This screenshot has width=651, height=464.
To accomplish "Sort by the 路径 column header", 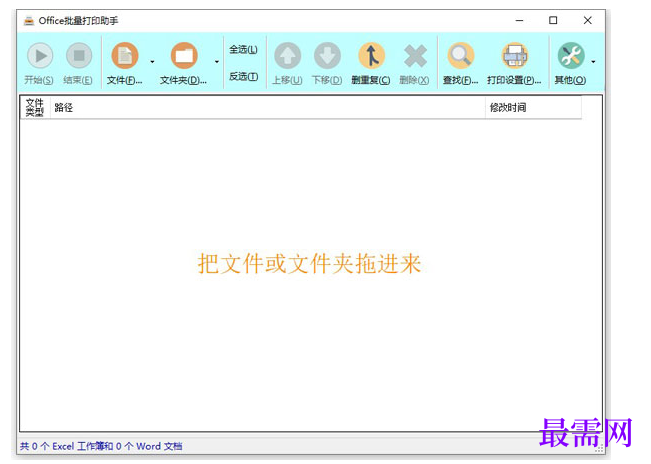I will tap(268, 108).
